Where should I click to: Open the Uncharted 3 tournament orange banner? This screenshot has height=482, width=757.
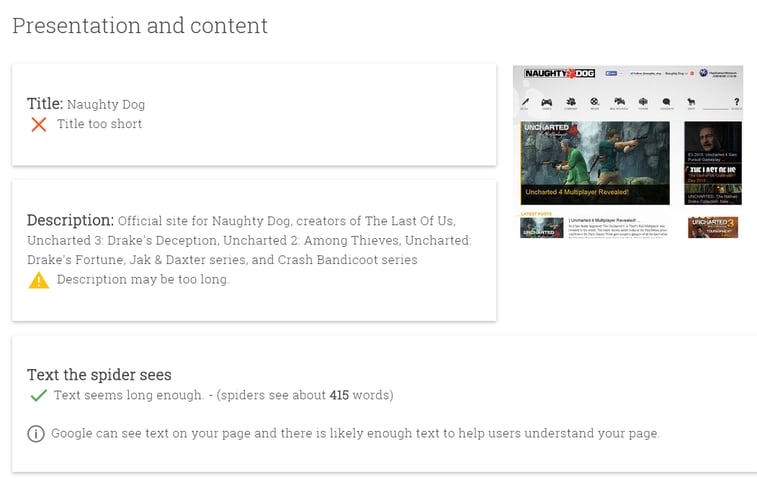coord(713,227)
